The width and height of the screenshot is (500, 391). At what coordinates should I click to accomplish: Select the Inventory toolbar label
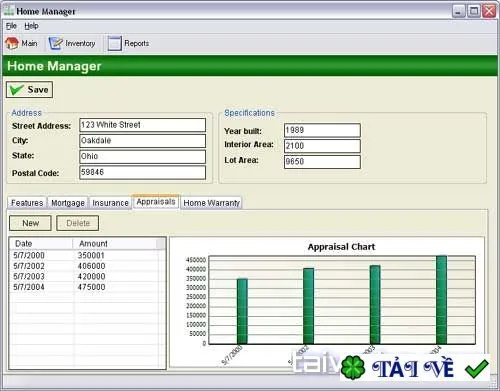click(x=80, y=43)
